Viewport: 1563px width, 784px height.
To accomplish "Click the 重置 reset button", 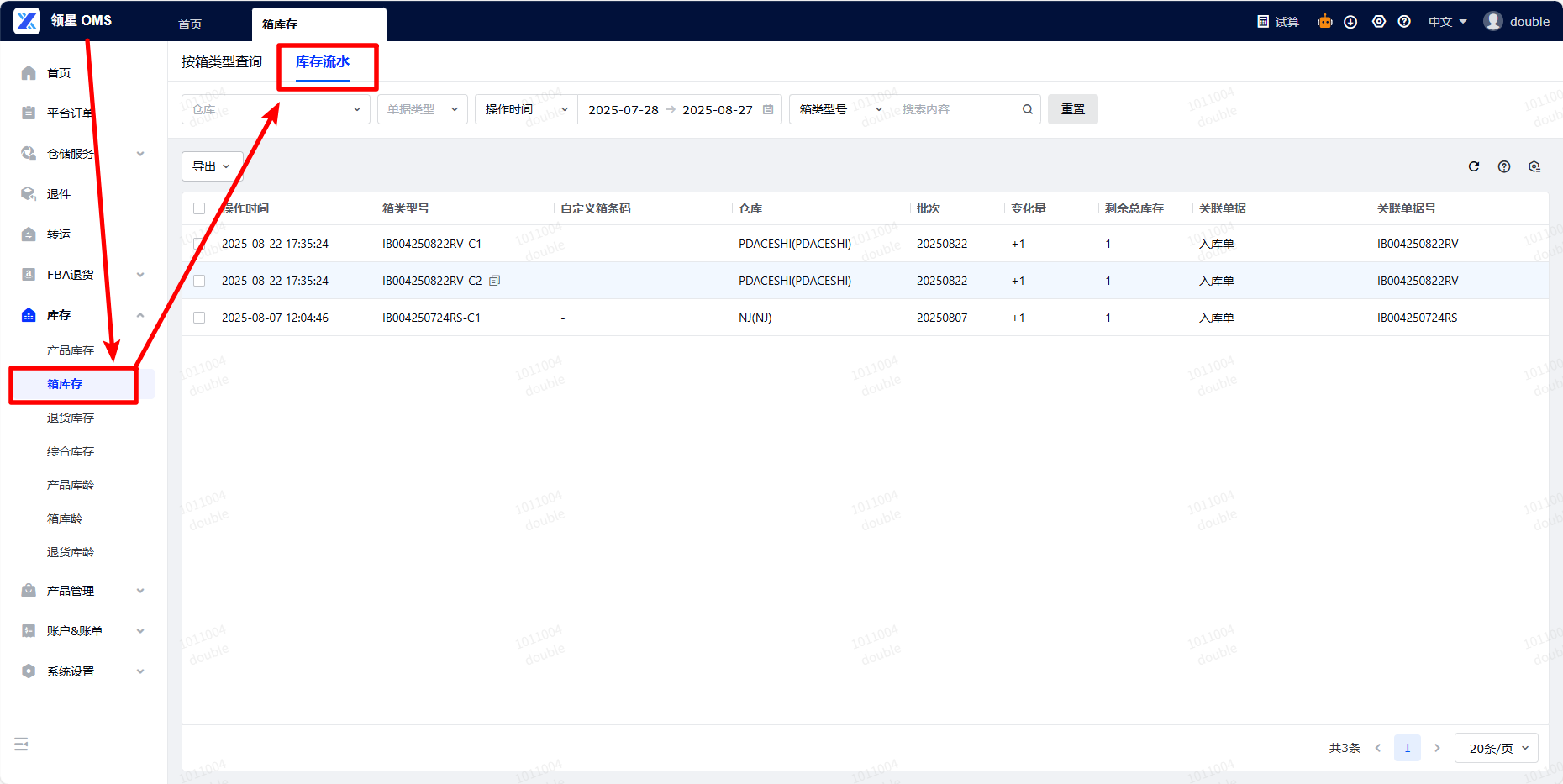I will click(x=1072, y=109).
